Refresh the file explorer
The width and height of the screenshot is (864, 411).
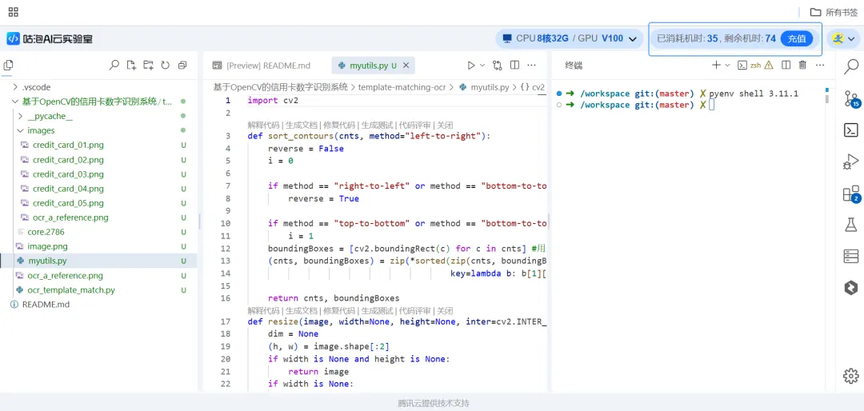pyautogui.click(x=165, y=65)
